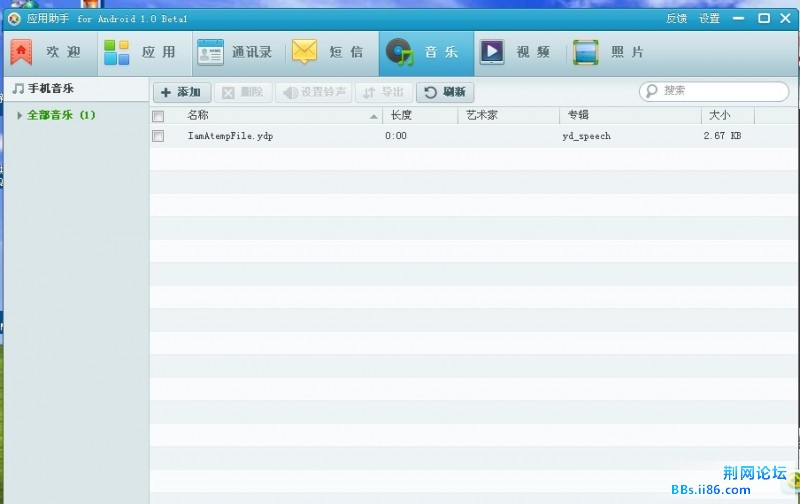Open the Apps colored-squares icon
Viewport: 800px width, 504px height.
[x=117, y=52]
